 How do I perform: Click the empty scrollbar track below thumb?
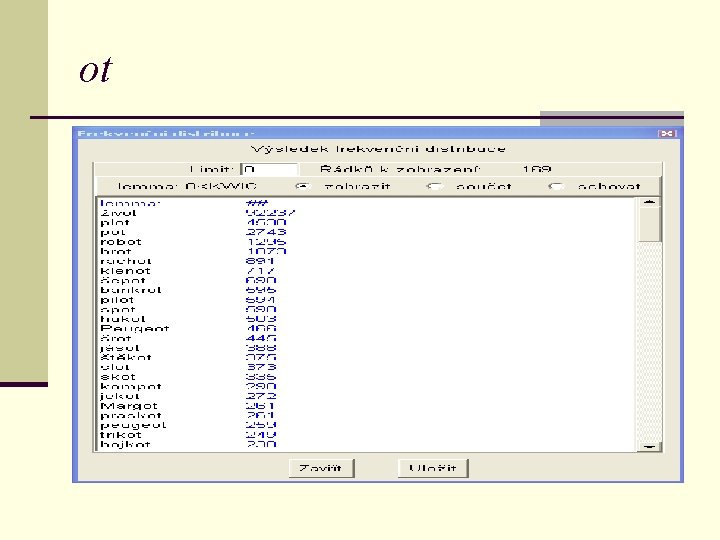[x=649, y=342]
